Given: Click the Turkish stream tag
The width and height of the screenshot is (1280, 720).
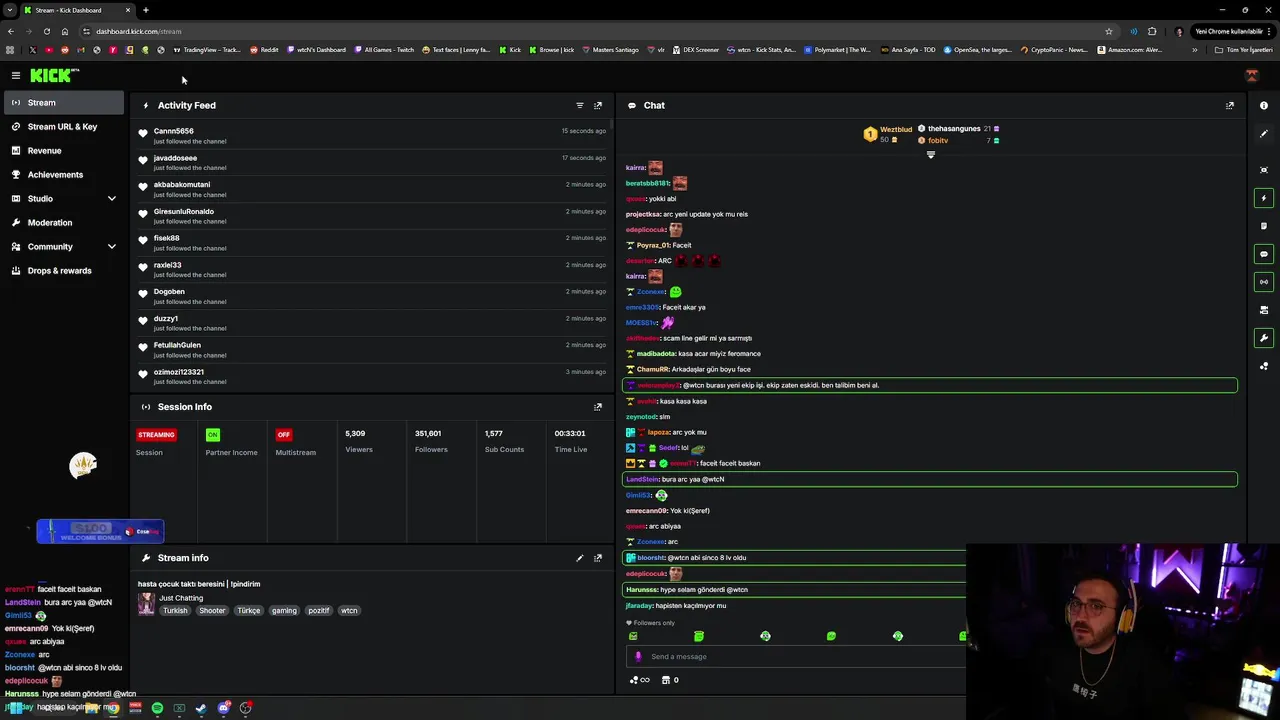Looking at the screenshot, I should tap(175, 610).
